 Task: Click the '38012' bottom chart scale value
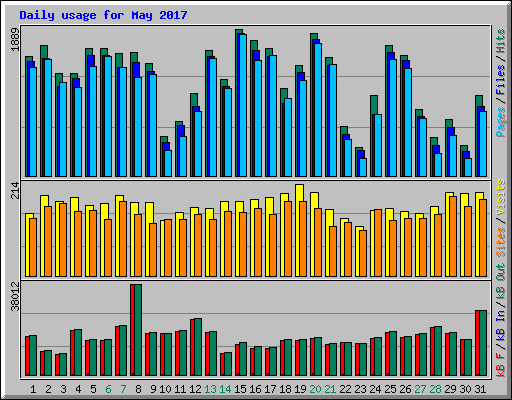coord(15,296)
